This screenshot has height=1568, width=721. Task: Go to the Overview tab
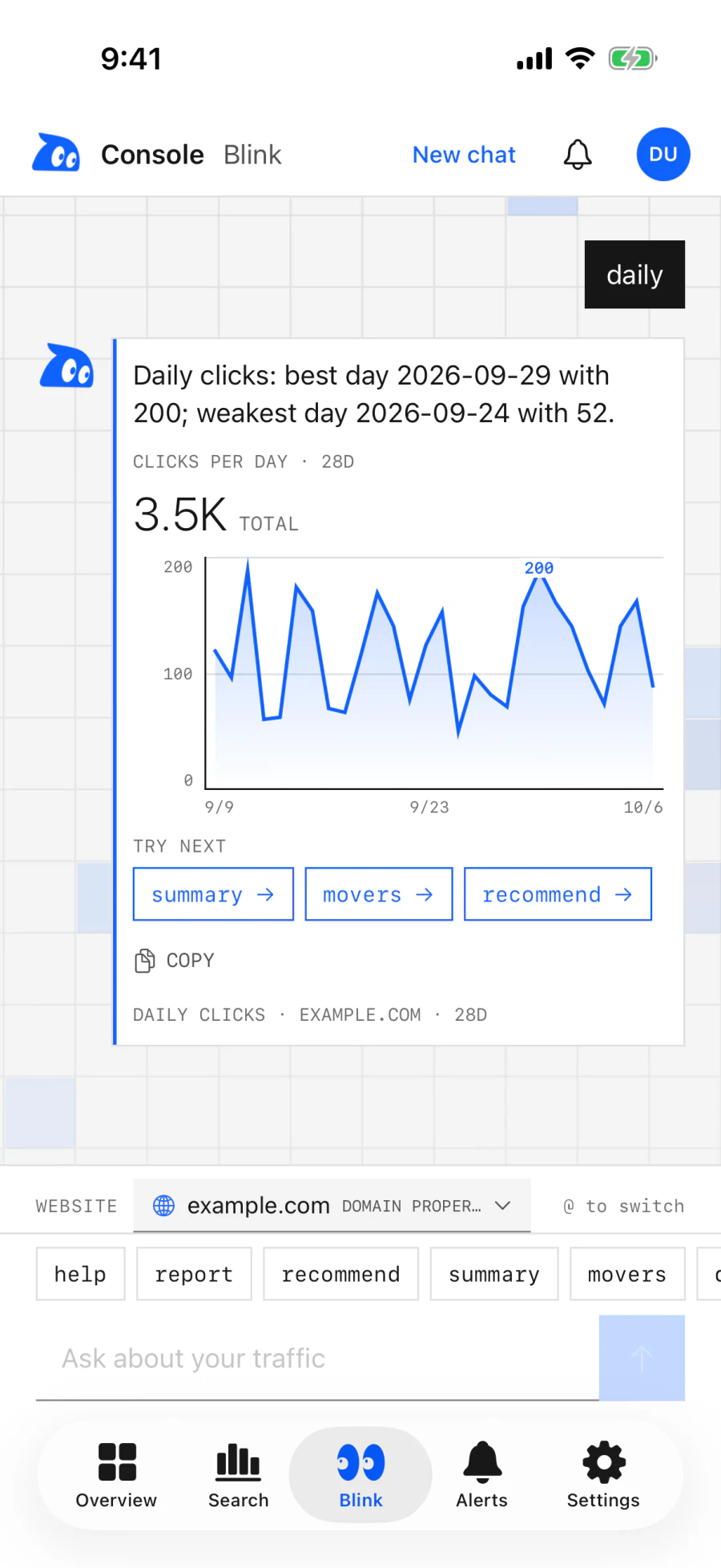point(117,1475)
